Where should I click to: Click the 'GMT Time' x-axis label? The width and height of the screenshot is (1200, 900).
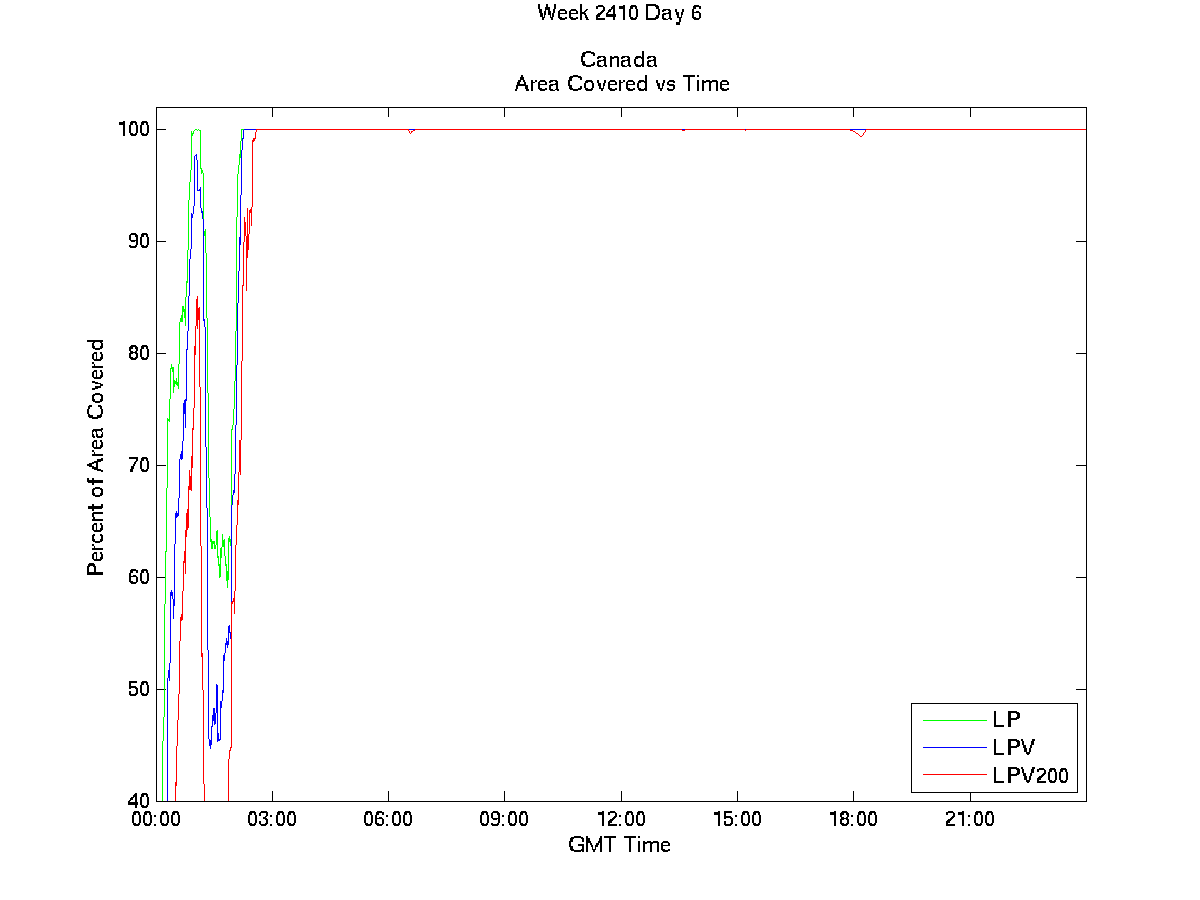619,845
